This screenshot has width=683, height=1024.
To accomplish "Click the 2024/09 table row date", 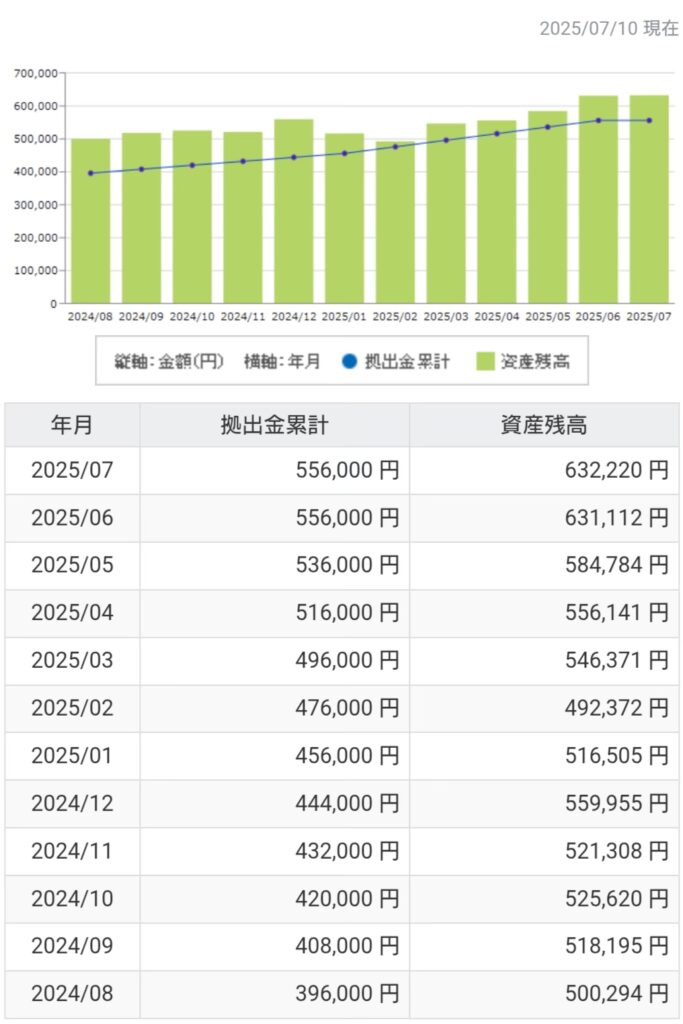I will (72, 946).
